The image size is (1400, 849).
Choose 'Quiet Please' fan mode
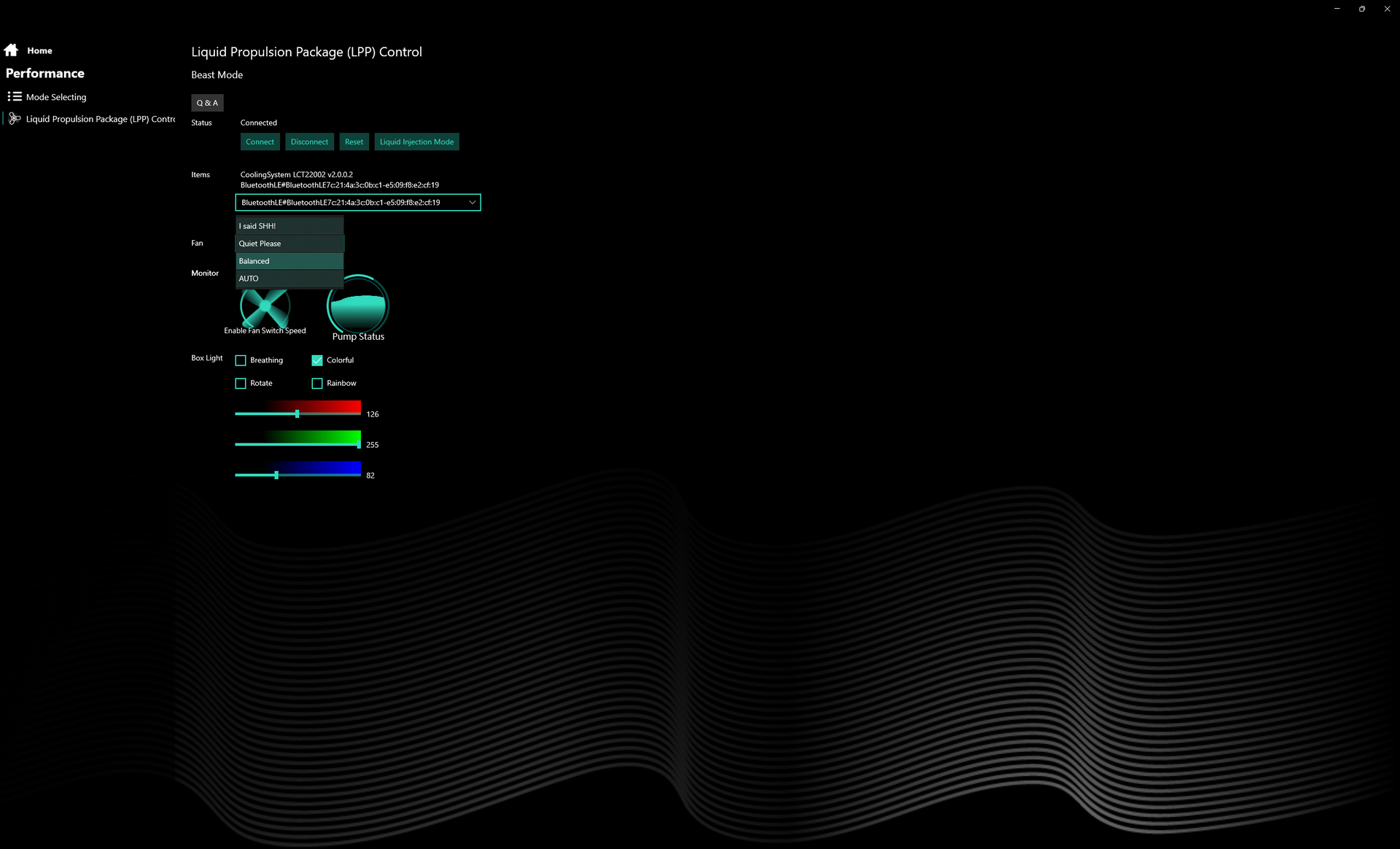click(x=289, y=244)
